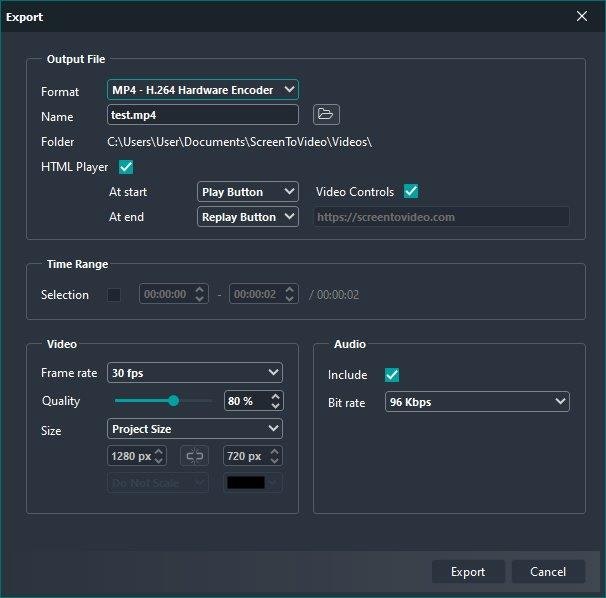The image size is (606, 598).
Task: Click the aspect ratio lock icon between sizes
Action: [x=194, y=456]
